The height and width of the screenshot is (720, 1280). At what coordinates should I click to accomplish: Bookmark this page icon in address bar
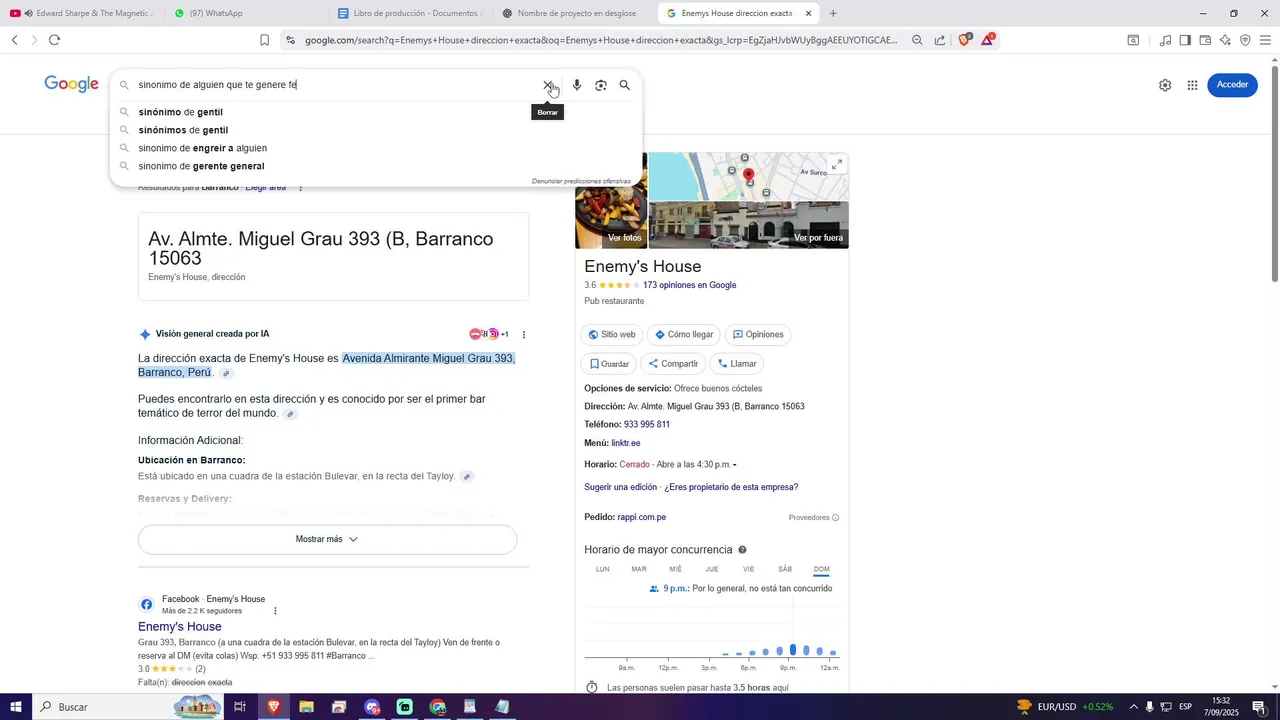(264, 40)
